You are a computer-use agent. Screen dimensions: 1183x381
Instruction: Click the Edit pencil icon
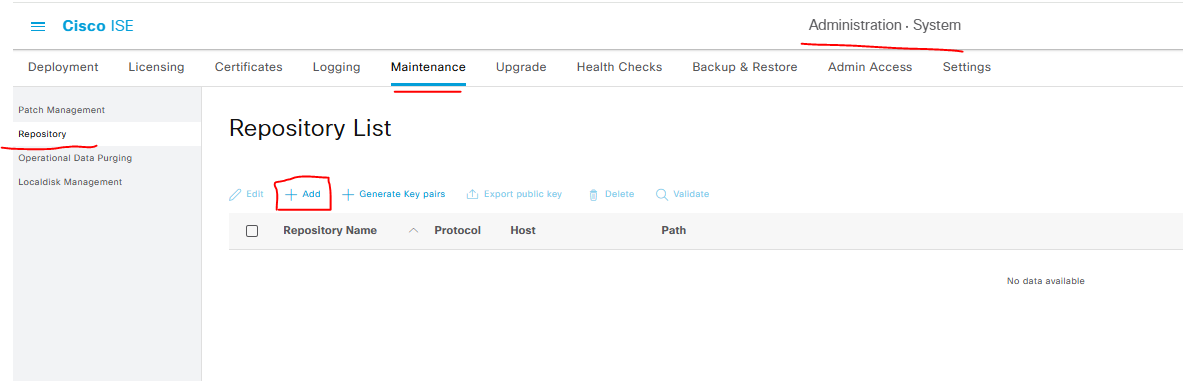point(235,195)
